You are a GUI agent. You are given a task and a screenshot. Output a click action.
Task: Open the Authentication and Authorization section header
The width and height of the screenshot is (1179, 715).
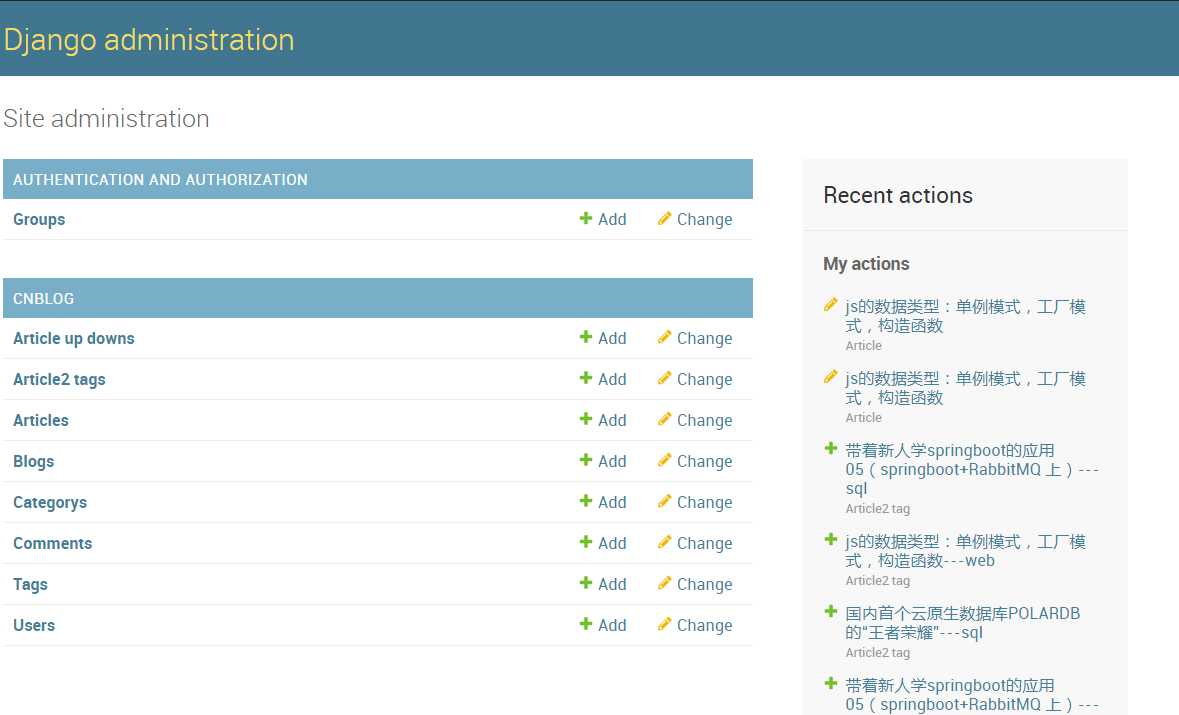coord(160,180)
